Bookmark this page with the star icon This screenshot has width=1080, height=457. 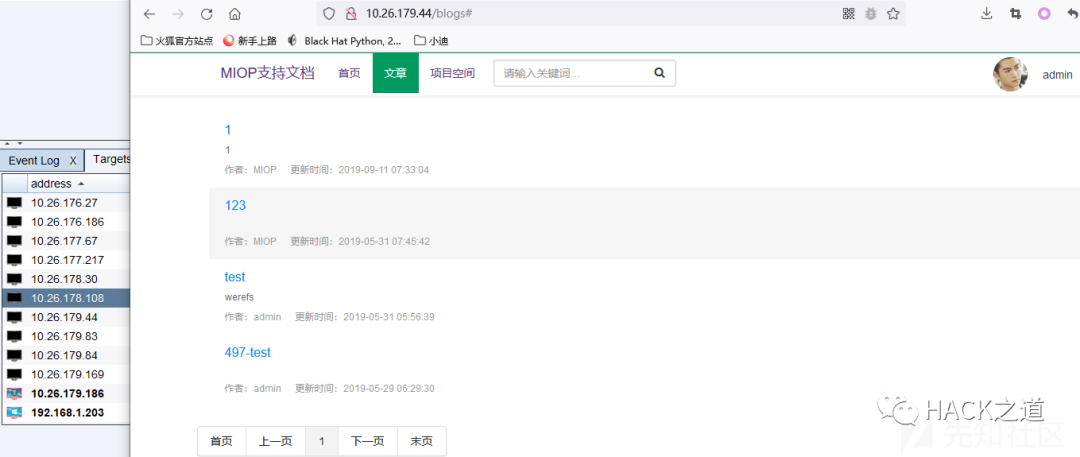pos(893,14)
